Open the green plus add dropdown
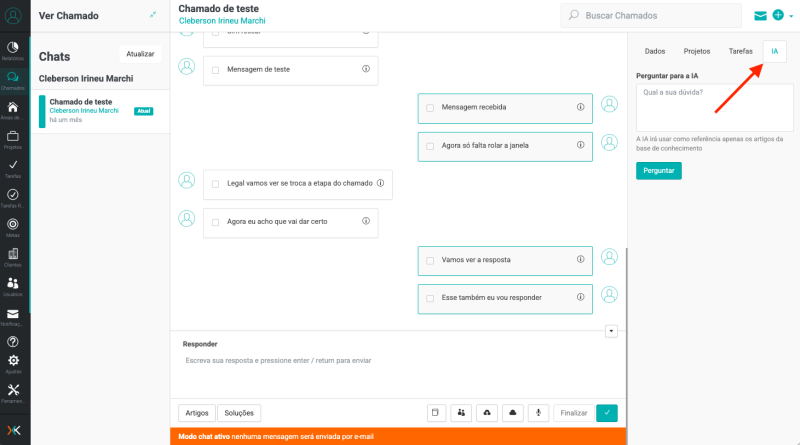800x445 pixels. (x=781, y=16)
